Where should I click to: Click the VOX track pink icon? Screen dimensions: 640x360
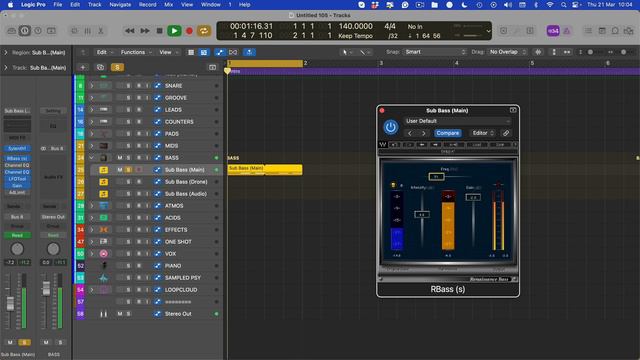pos(104,254)
